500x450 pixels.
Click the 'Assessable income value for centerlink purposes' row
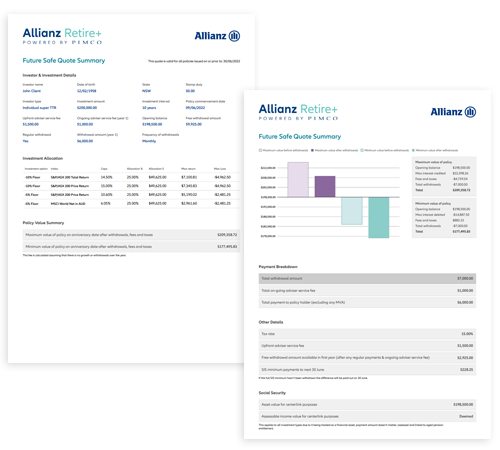pos(367,416)
